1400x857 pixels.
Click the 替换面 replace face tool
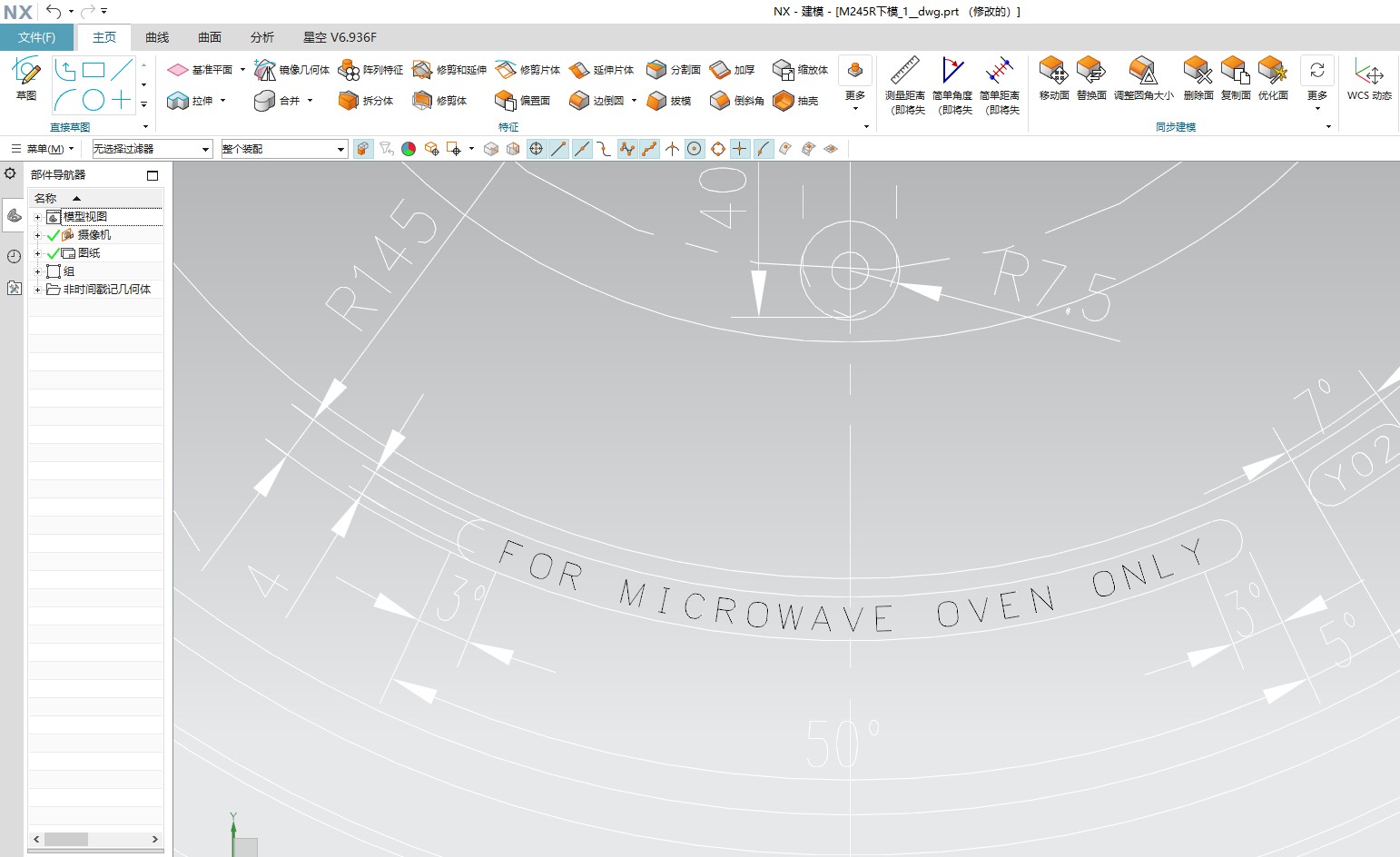click(x=1090, y=78)
